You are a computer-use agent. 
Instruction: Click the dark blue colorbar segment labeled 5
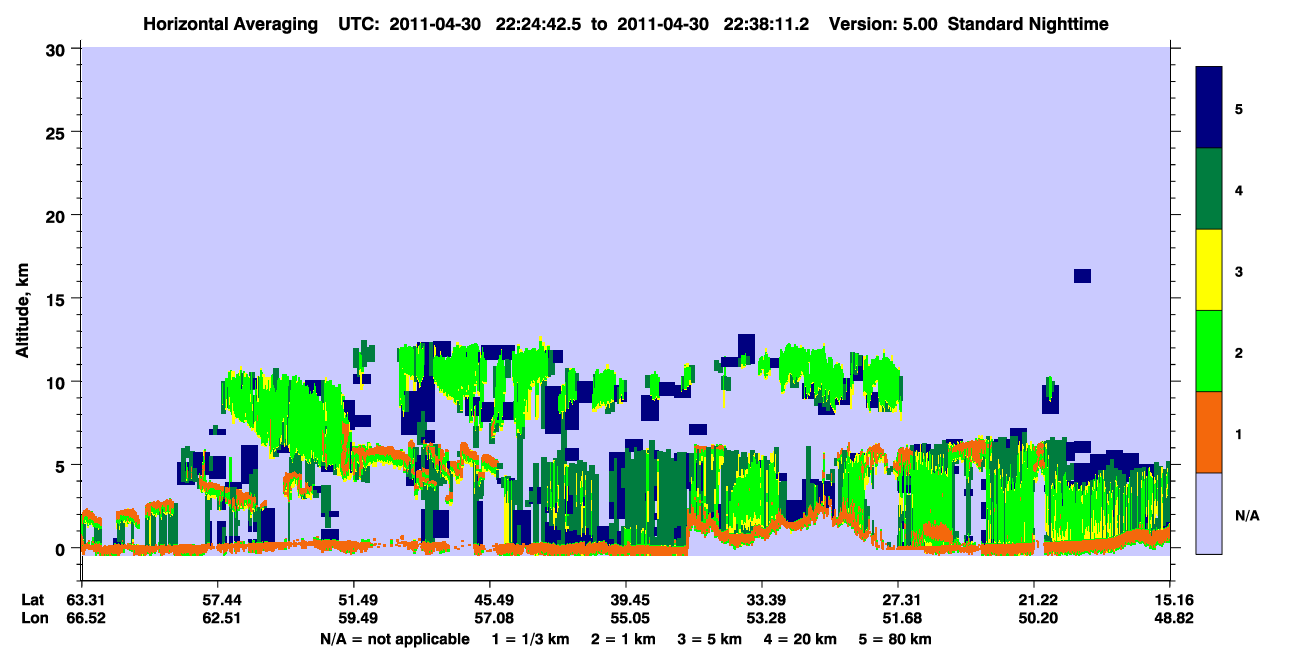1209,107
